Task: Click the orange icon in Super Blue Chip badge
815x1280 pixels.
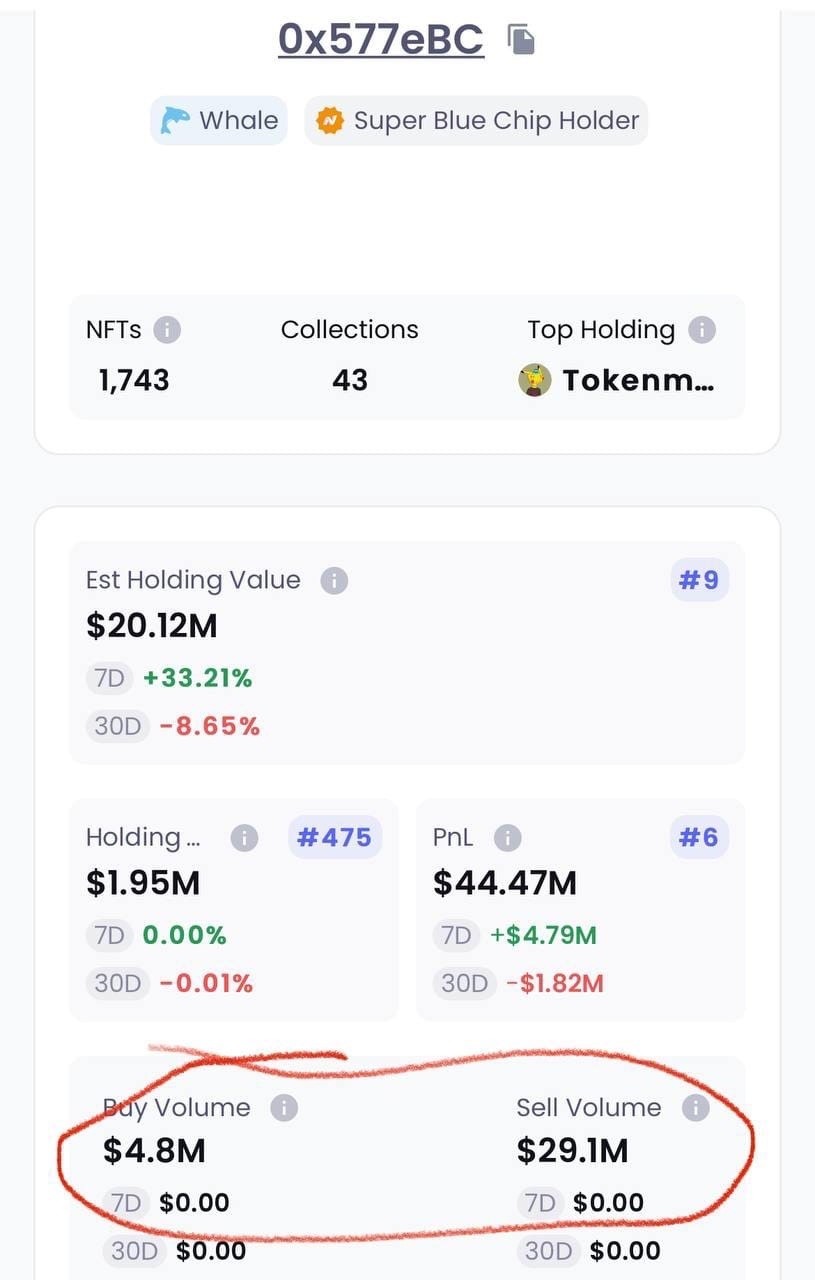Action: click(328, 121)
